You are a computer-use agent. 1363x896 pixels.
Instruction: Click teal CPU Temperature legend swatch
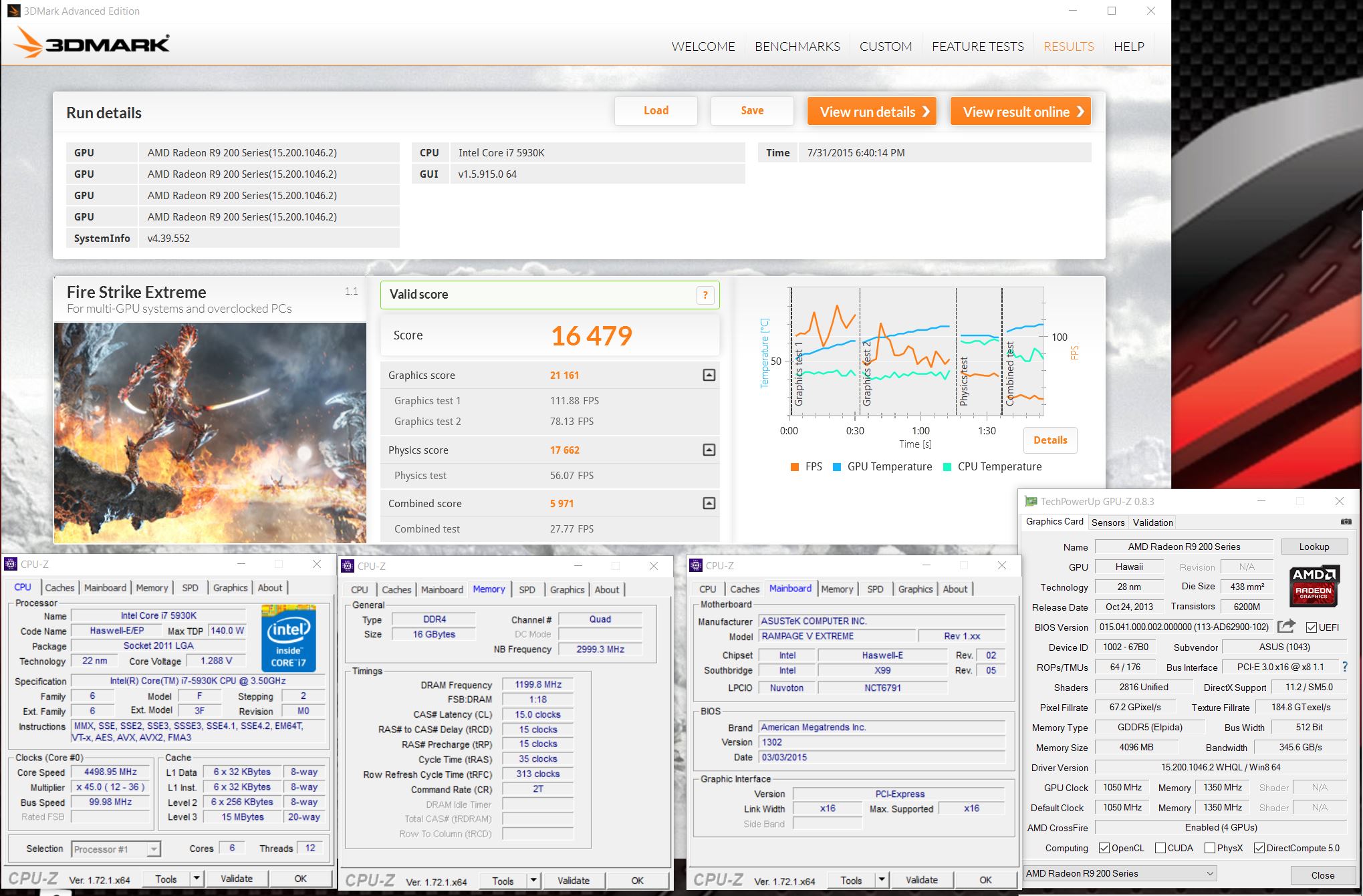(947, 467)
